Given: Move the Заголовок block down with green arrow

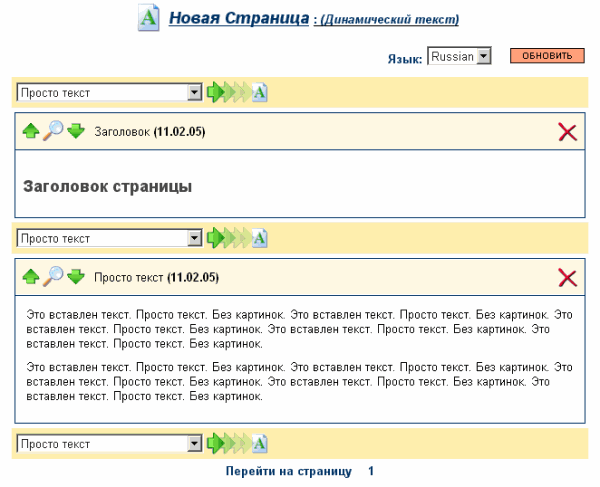Looking at the screenshot, I should coord(76,132).
